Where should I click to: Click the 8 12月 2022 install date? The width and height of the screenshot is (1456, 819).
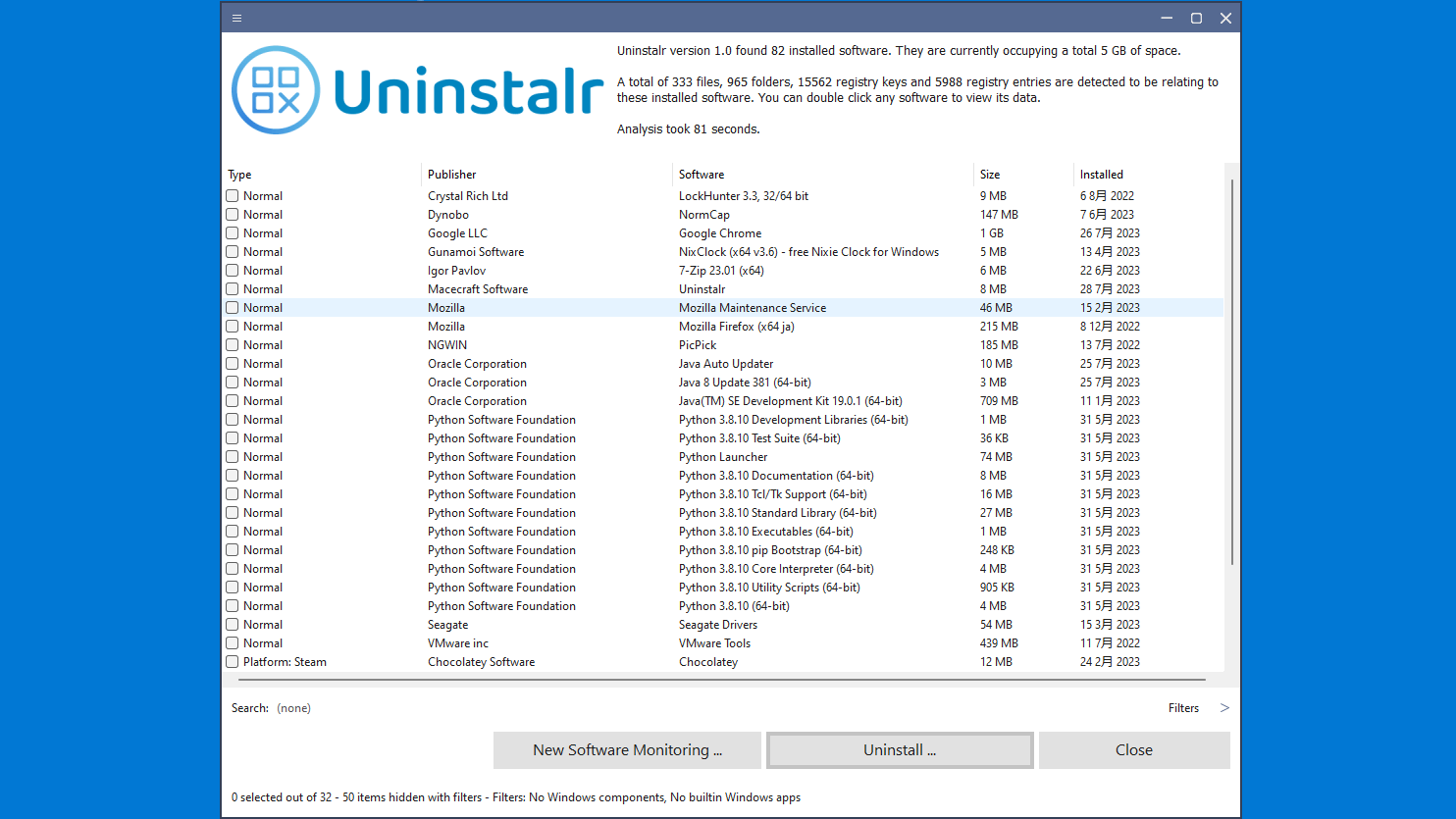[1110, 327]
